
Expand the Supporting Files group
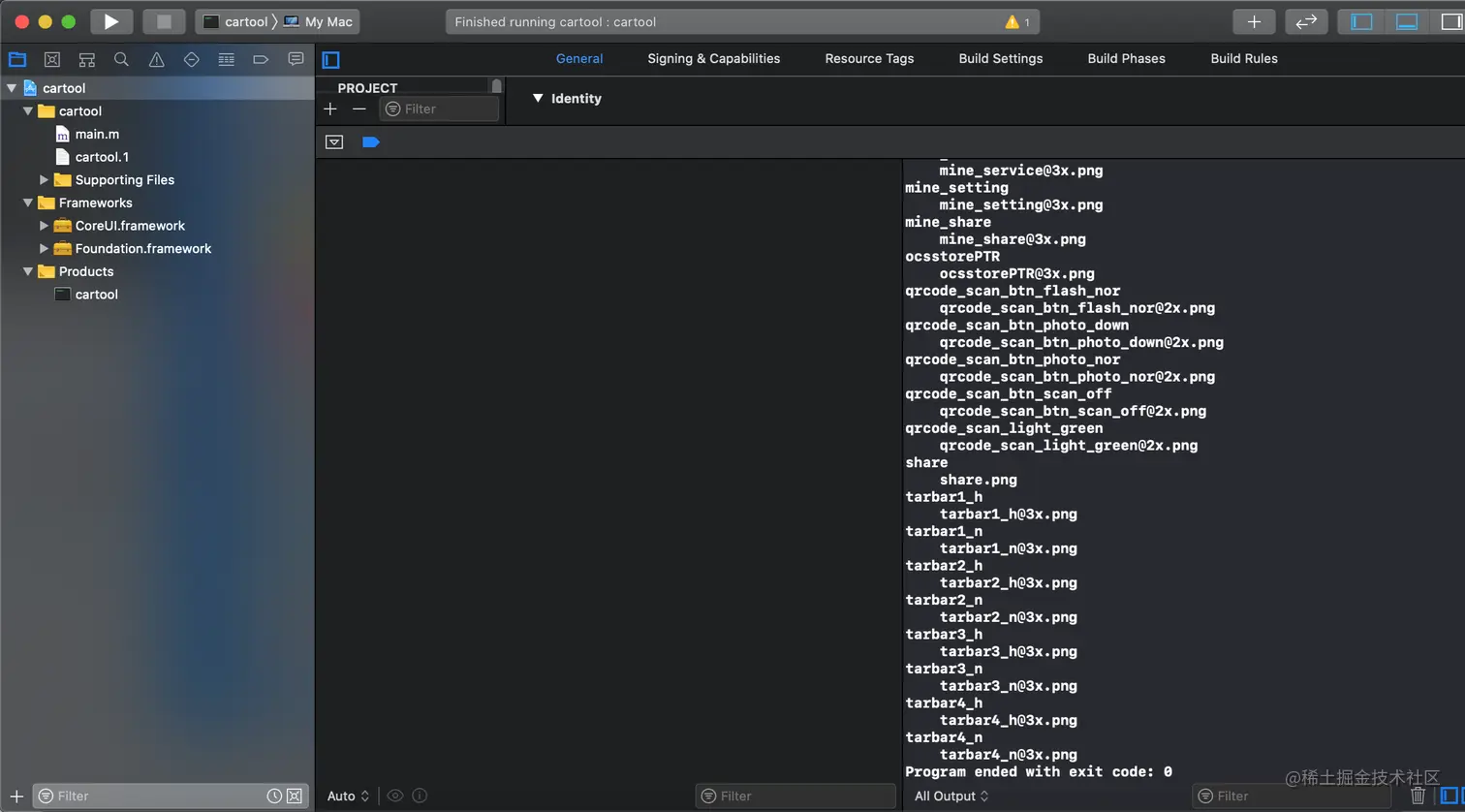click(44, 180)
